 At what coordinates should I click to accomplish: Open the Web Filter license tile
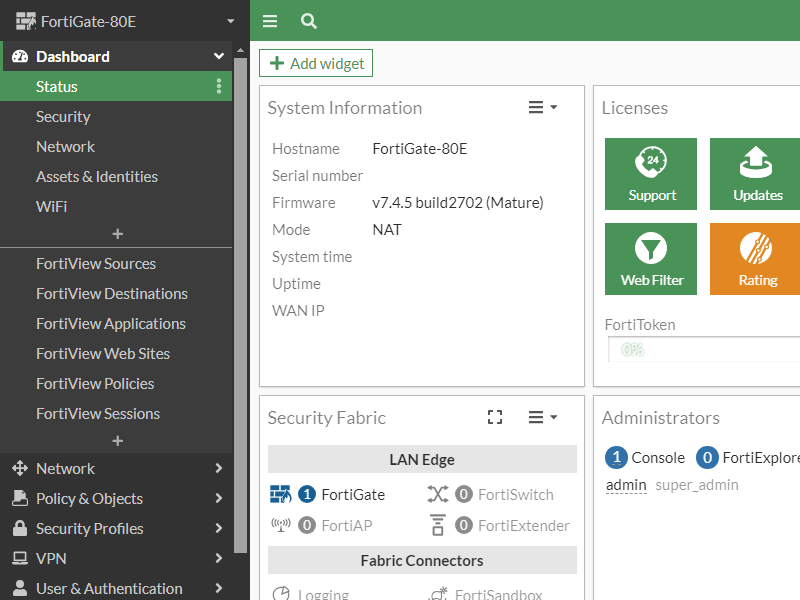(651, 259)
